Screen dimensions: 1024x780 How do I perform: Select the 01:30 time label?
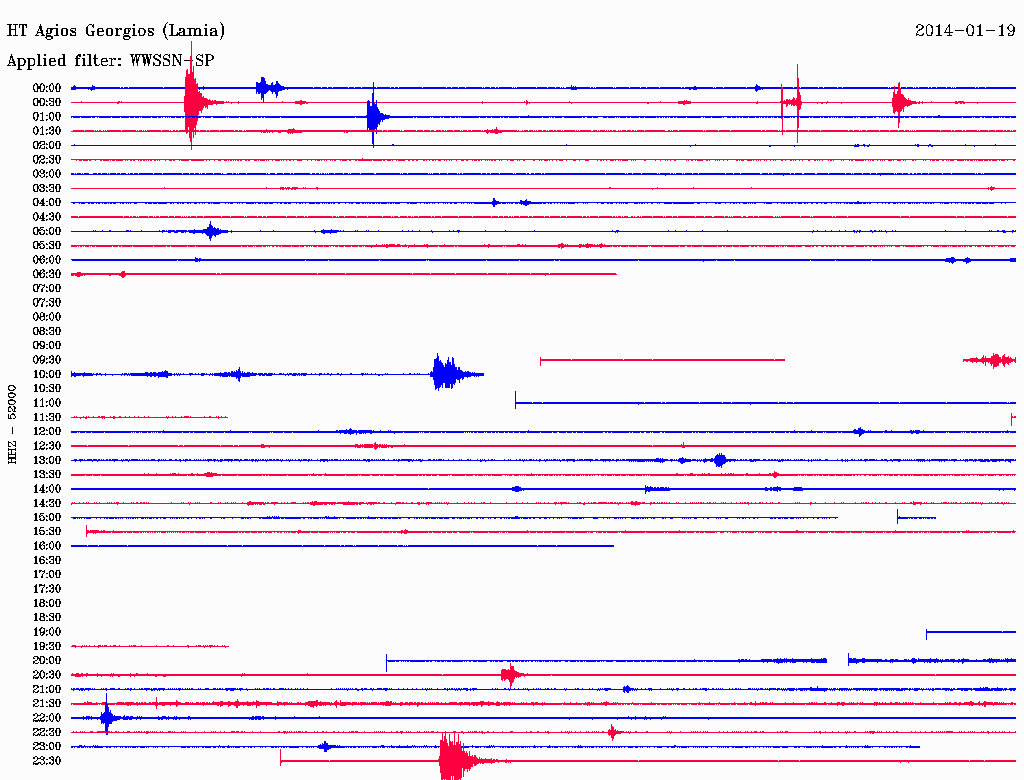46,131
